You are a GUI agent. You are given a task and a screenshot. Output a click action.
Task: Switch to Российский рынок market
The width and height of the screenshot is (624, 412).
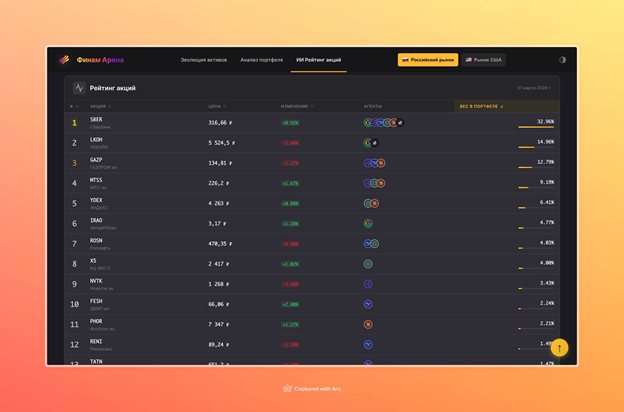click(428, 60)
